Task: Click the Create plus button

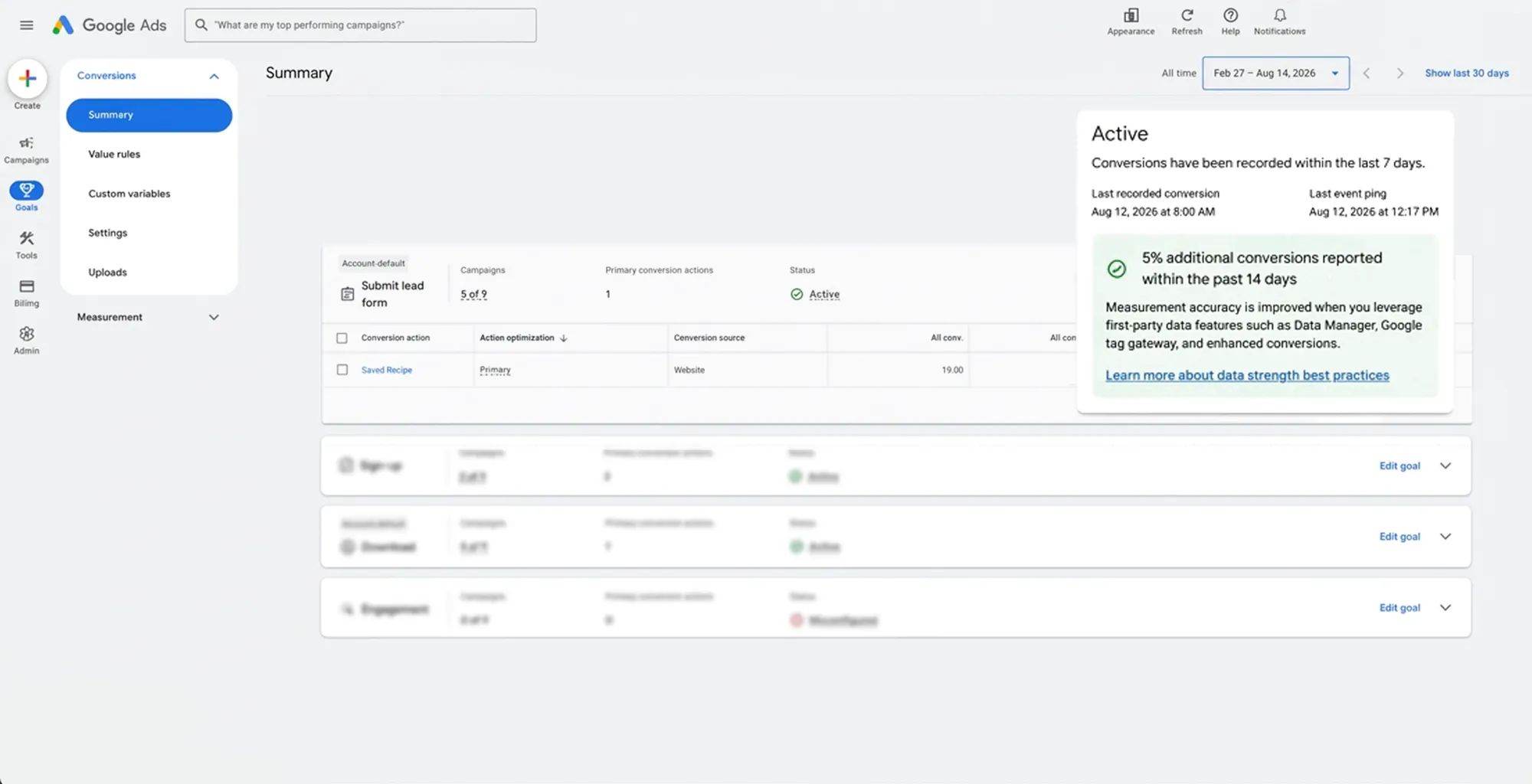Action: click(x=28, y=78)
